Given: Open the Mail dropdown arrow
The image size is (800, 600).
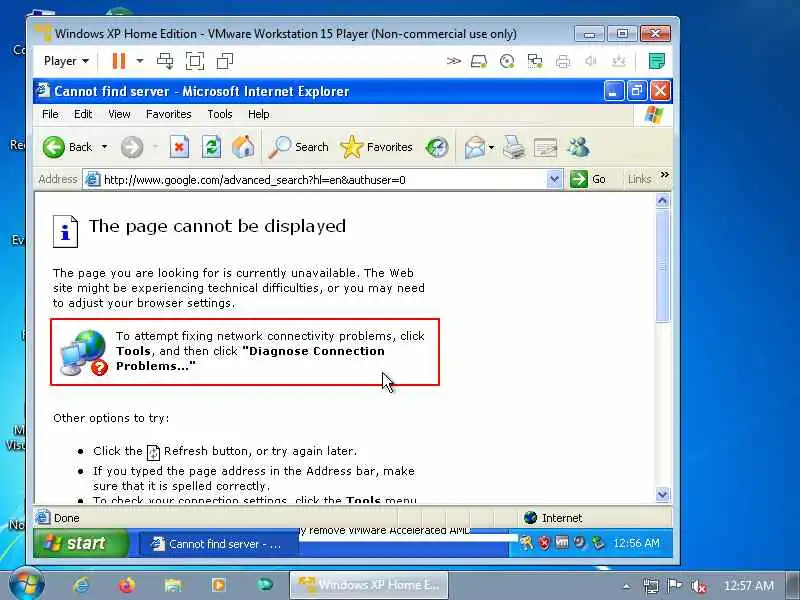Looking at the screenshot, I should (x=491, y=147).
